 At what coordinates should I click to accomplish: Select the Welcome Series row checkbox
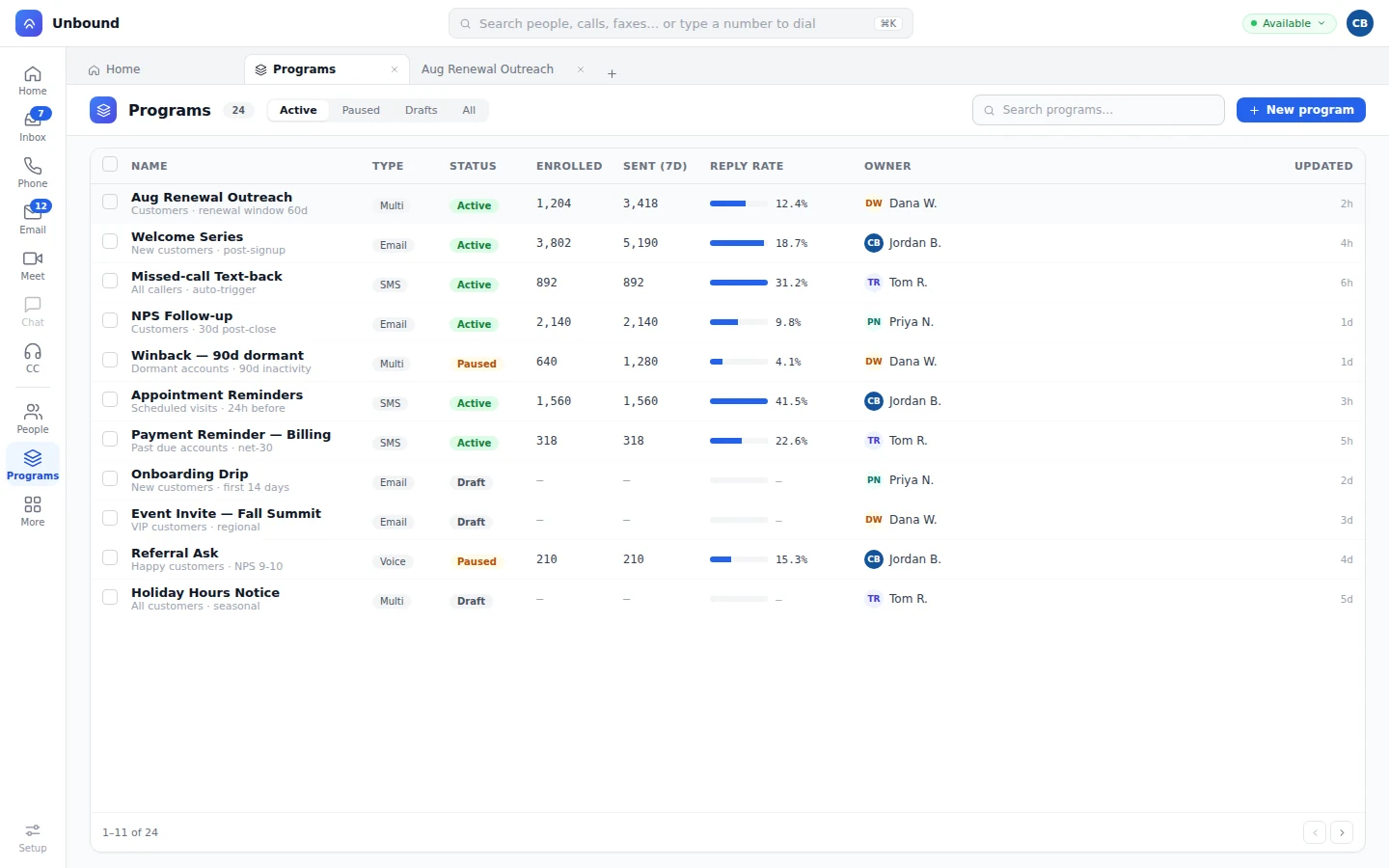pyautogui.click(x=110, y=241)
